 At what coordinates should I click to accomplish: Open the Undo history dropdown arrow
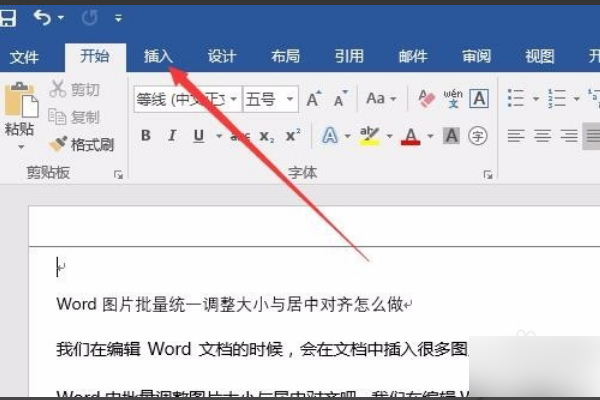click(61, 18)
